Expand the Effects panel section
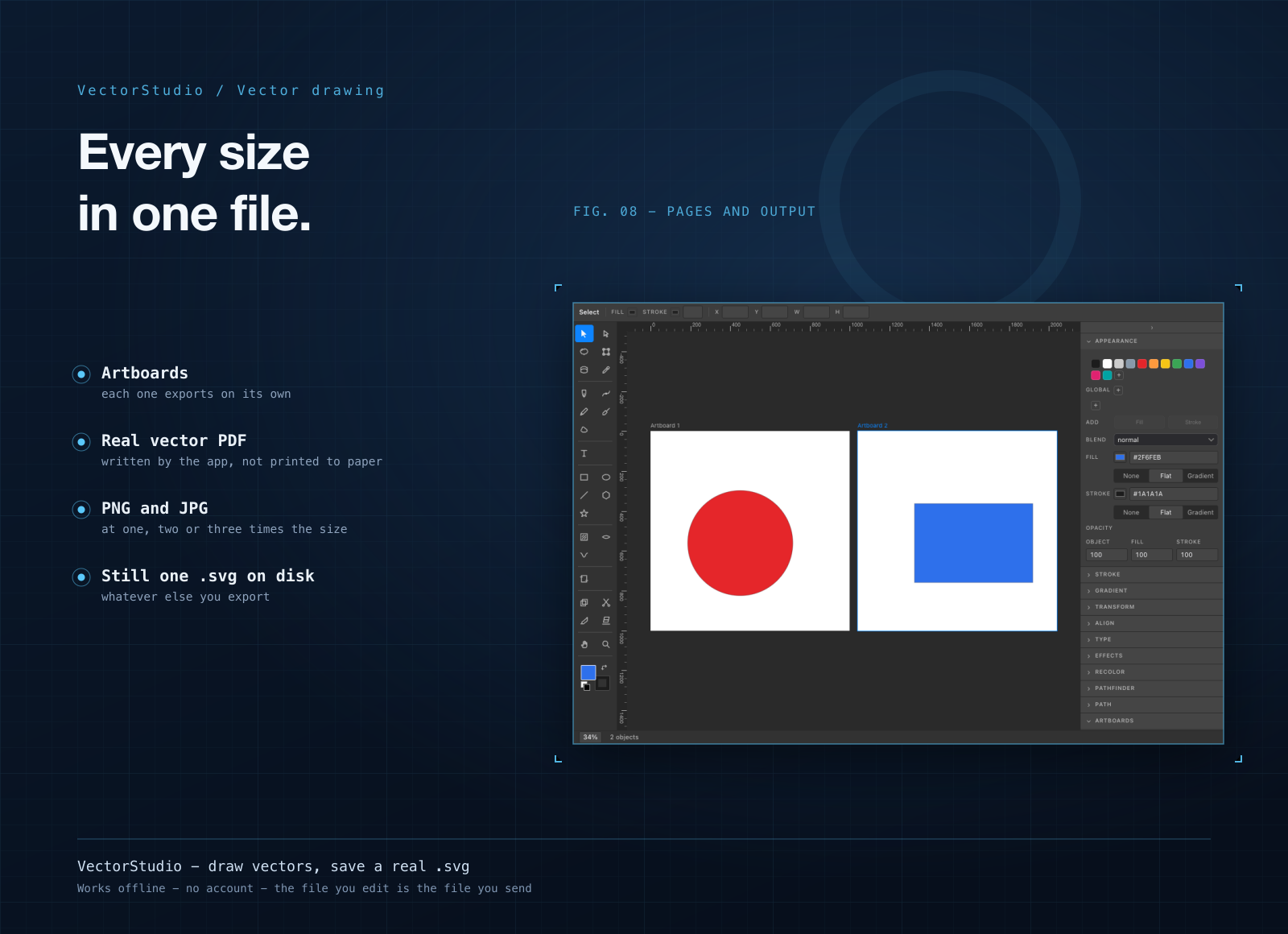1288x934 pixels. (x=1152, y=655)
